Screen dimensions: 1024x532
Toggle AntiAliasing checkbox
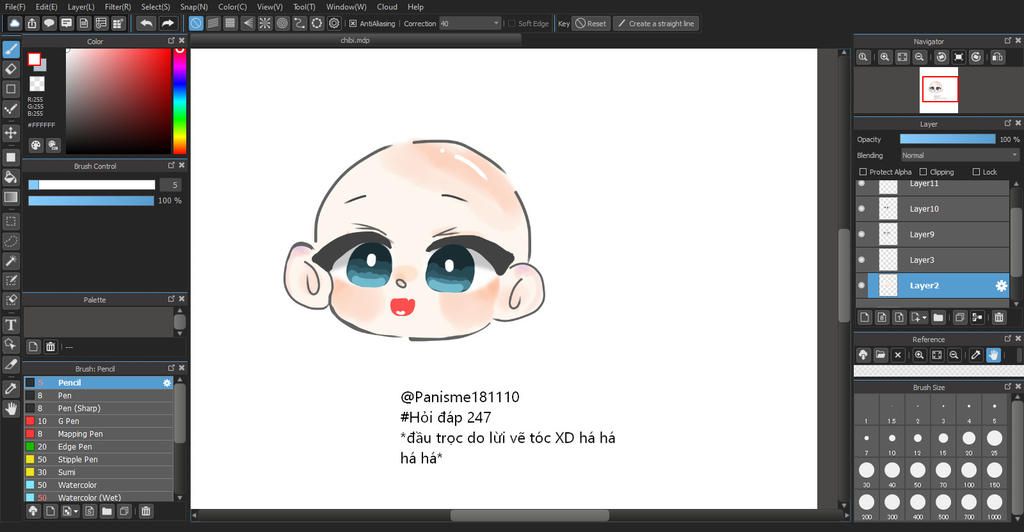pyautogui.click(x=353, y=23)
